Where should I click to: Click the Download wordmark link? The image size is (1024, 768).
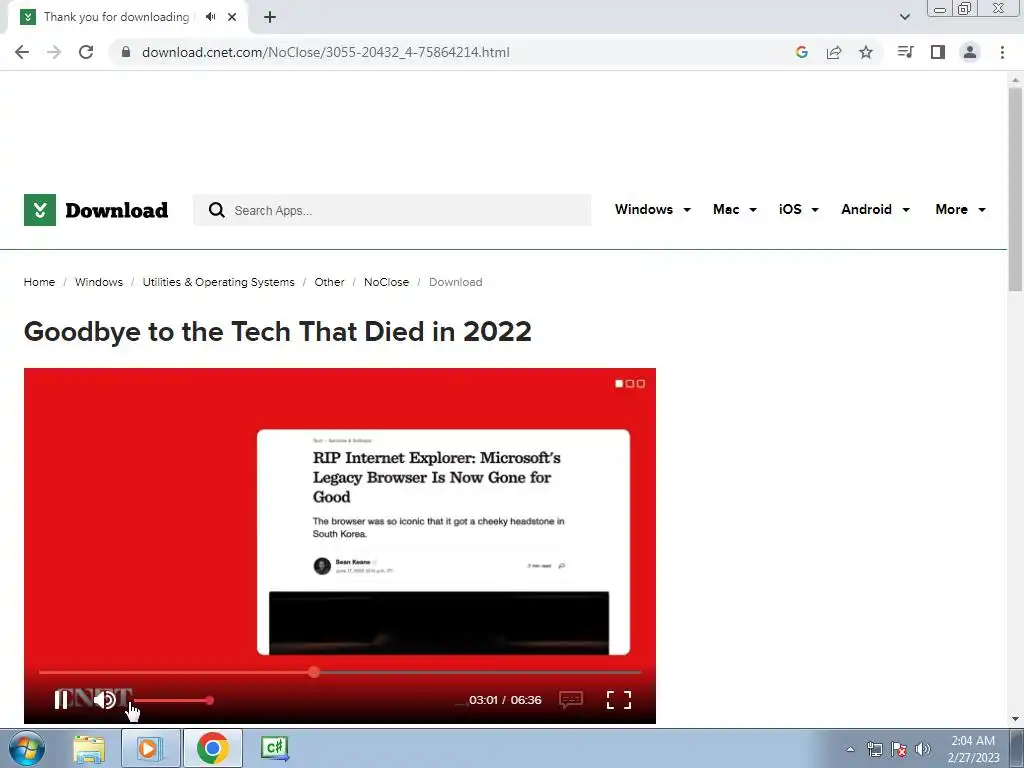click(116, 210)
